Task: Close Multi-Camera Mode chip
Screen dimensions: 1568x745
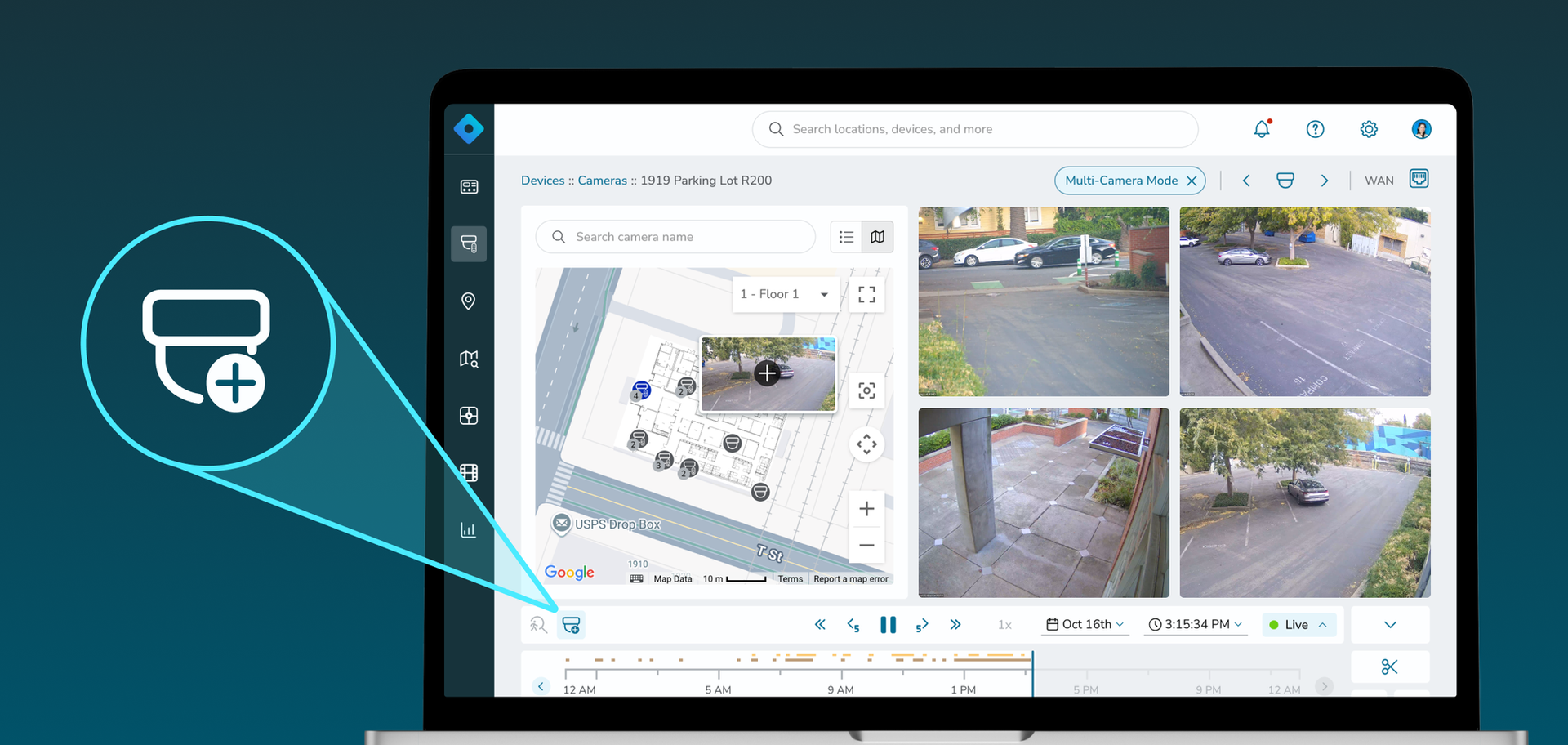Action: pyautogui.click(x=1192, y=181)
